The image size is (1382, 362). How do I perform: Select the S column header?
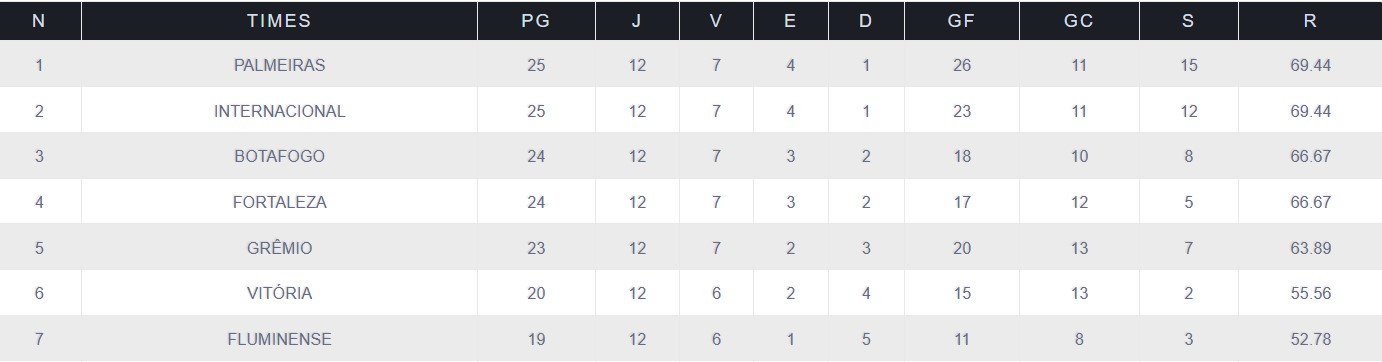tap(1188, 21)
